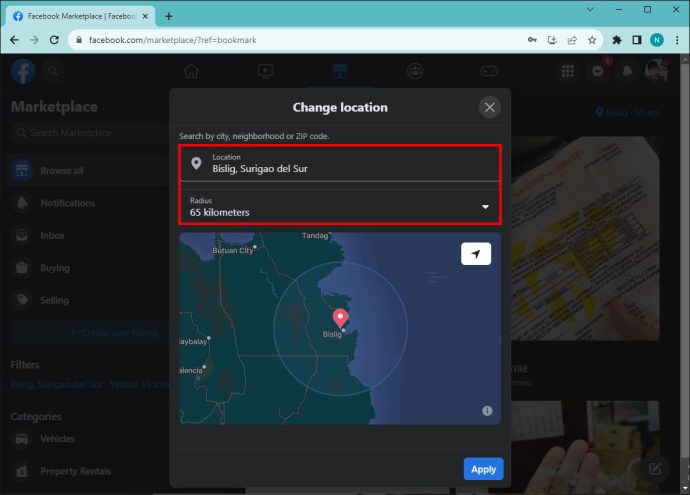The height and width of the screenshot is (495, 690).
Task: Click the current location arrow on map
Action: click(x=476, y=254)
